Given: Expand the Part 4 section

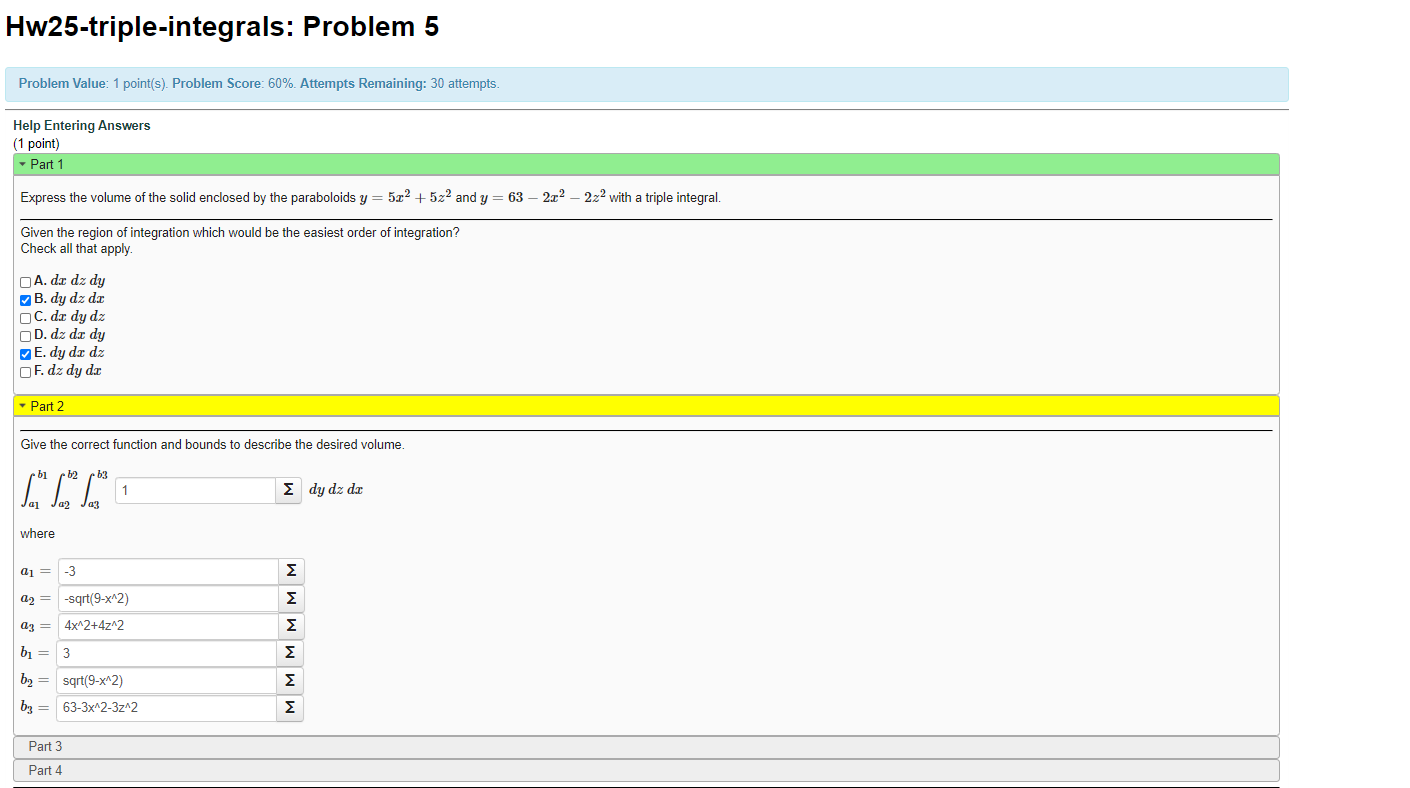Looking at the screenshot, I should (45, 770).
